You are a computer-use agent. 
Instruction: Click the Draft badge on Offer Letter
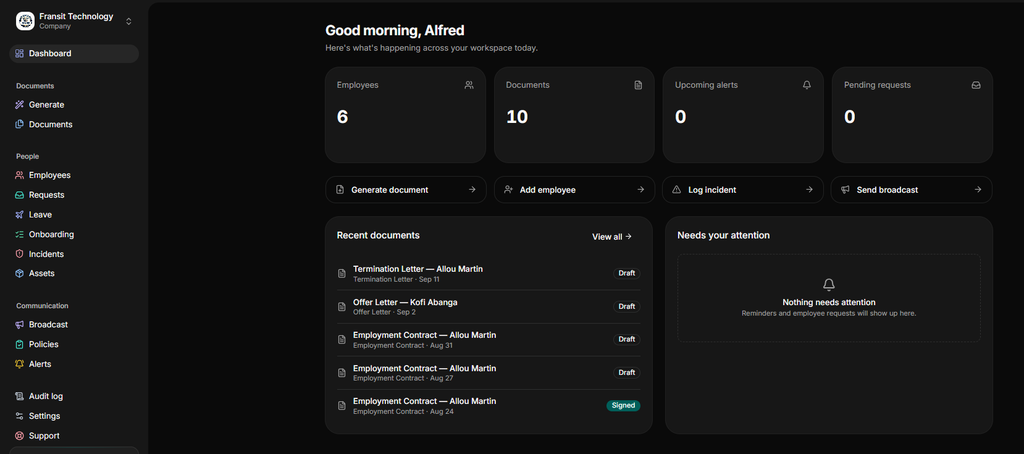tap(626, 306)
